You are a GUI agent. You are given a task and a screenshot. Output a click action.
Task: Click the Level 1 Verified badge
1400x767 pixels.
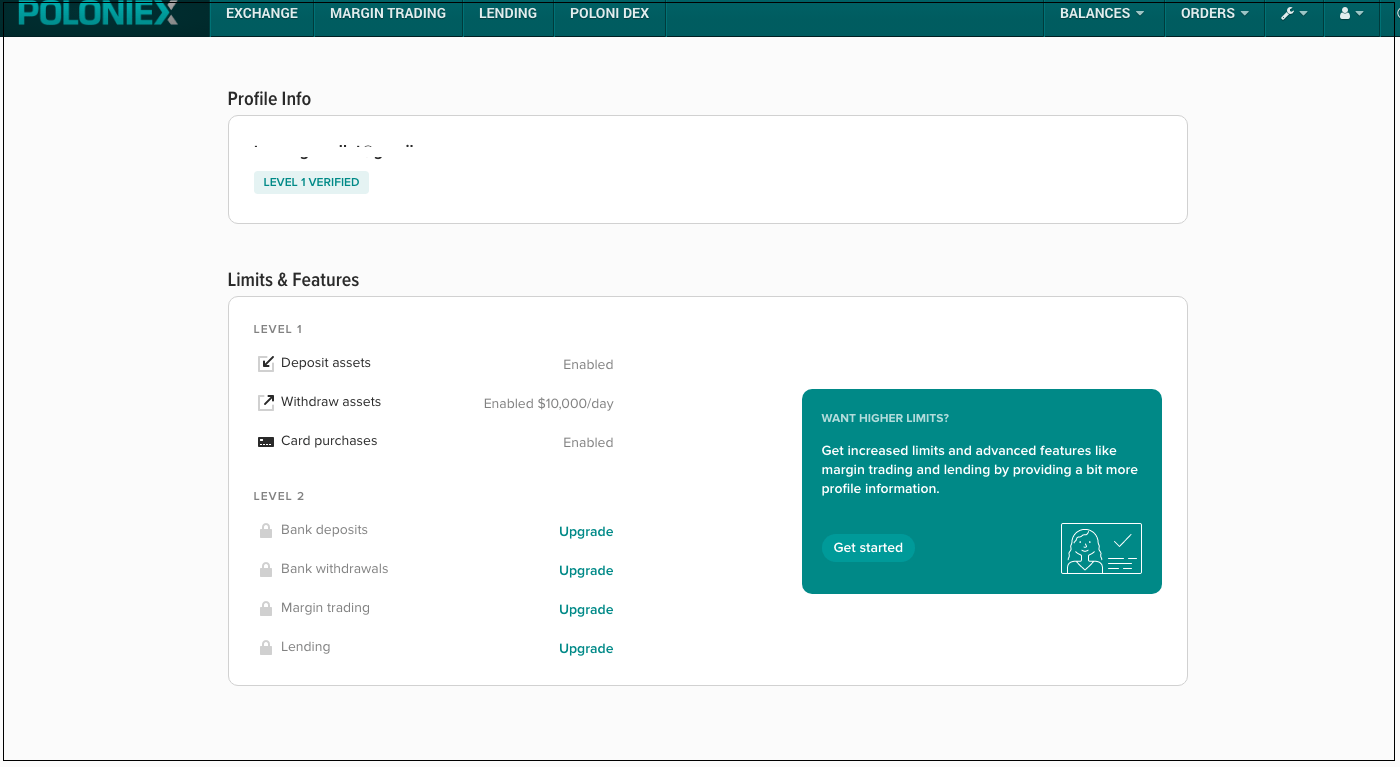click(x=311, y=183)
